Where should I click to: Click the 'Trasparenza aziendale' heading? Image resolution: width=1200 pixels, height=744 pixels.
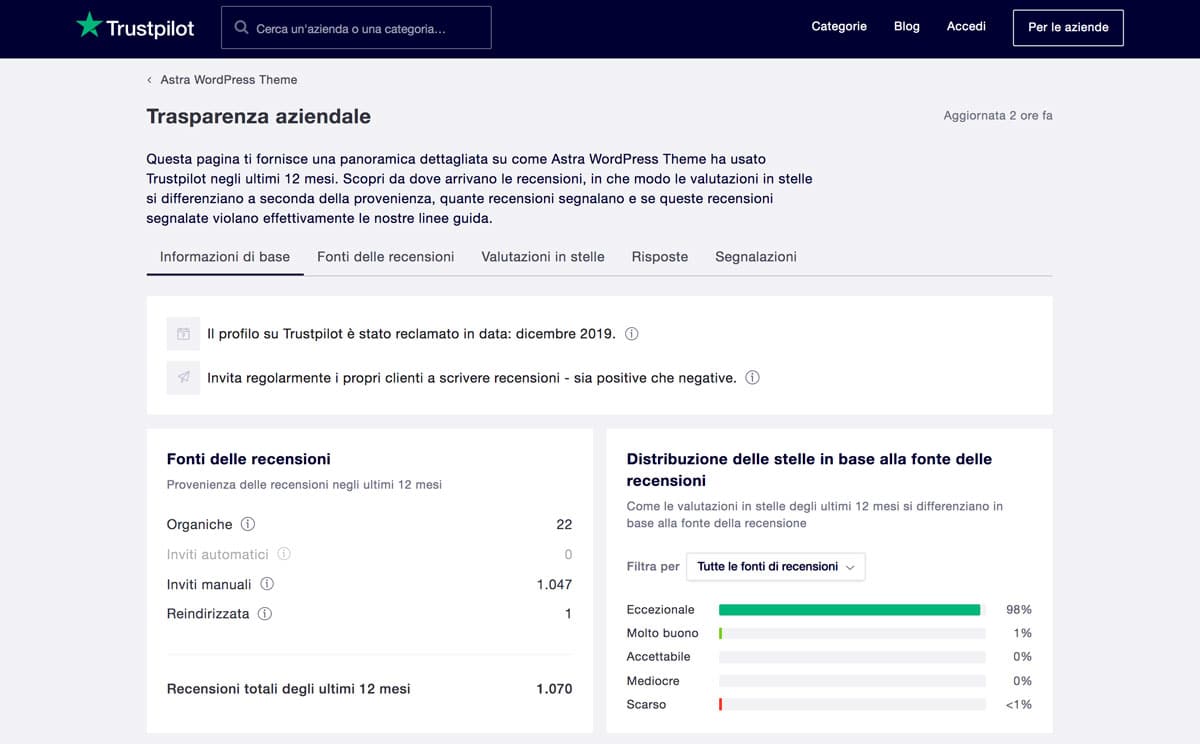tap(259, 116)
